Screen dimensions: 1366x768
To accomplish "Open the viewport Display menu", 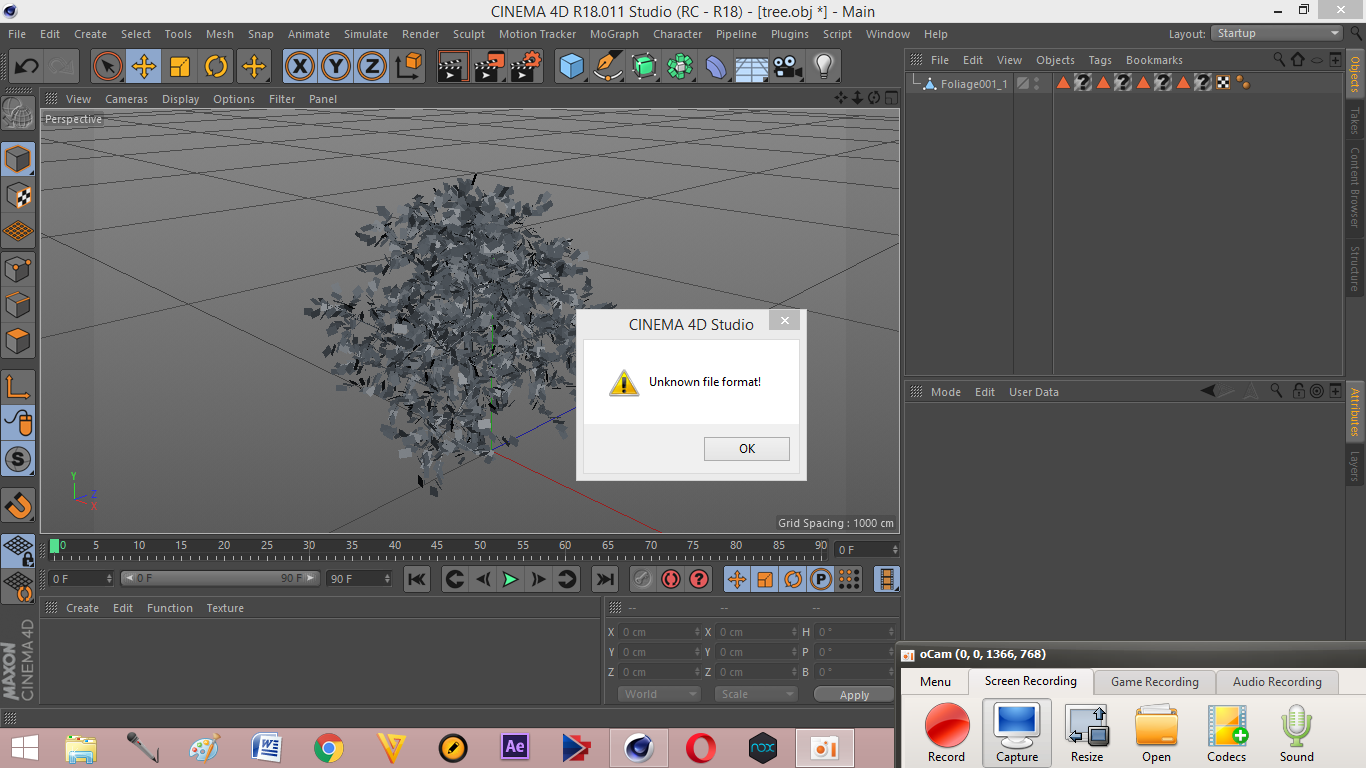I will point(181,99).
